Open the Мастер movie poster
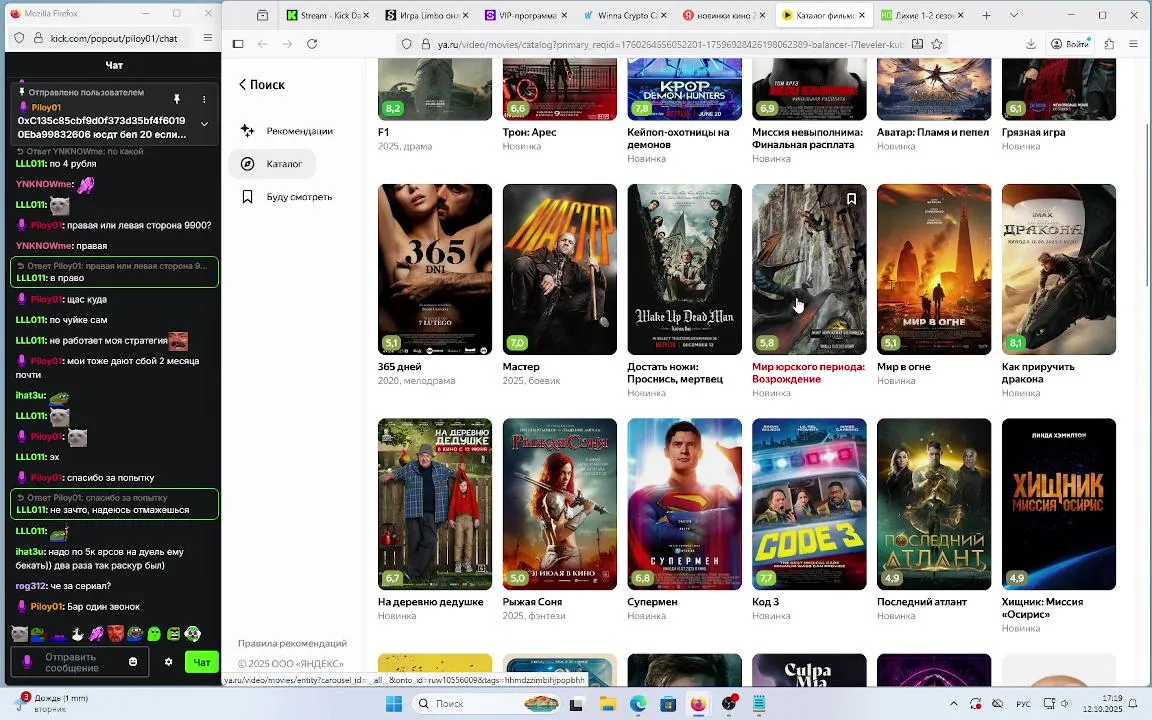This screenshot has height=720, width=1152. pos(560,269)
